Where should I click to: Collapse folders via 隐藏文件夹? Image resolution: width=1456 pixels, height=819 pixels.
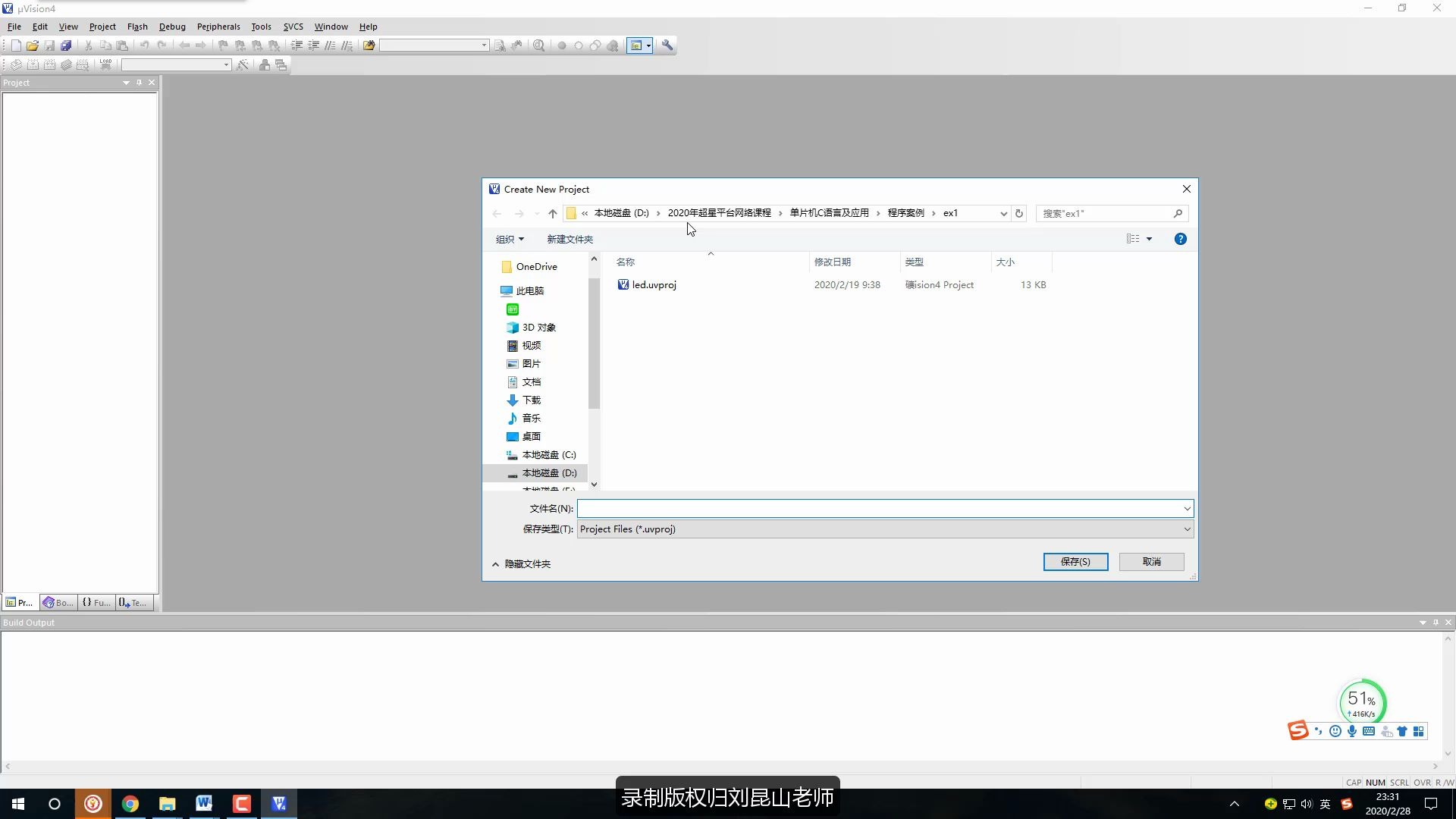pyautogui.click(x=521, y=564)
